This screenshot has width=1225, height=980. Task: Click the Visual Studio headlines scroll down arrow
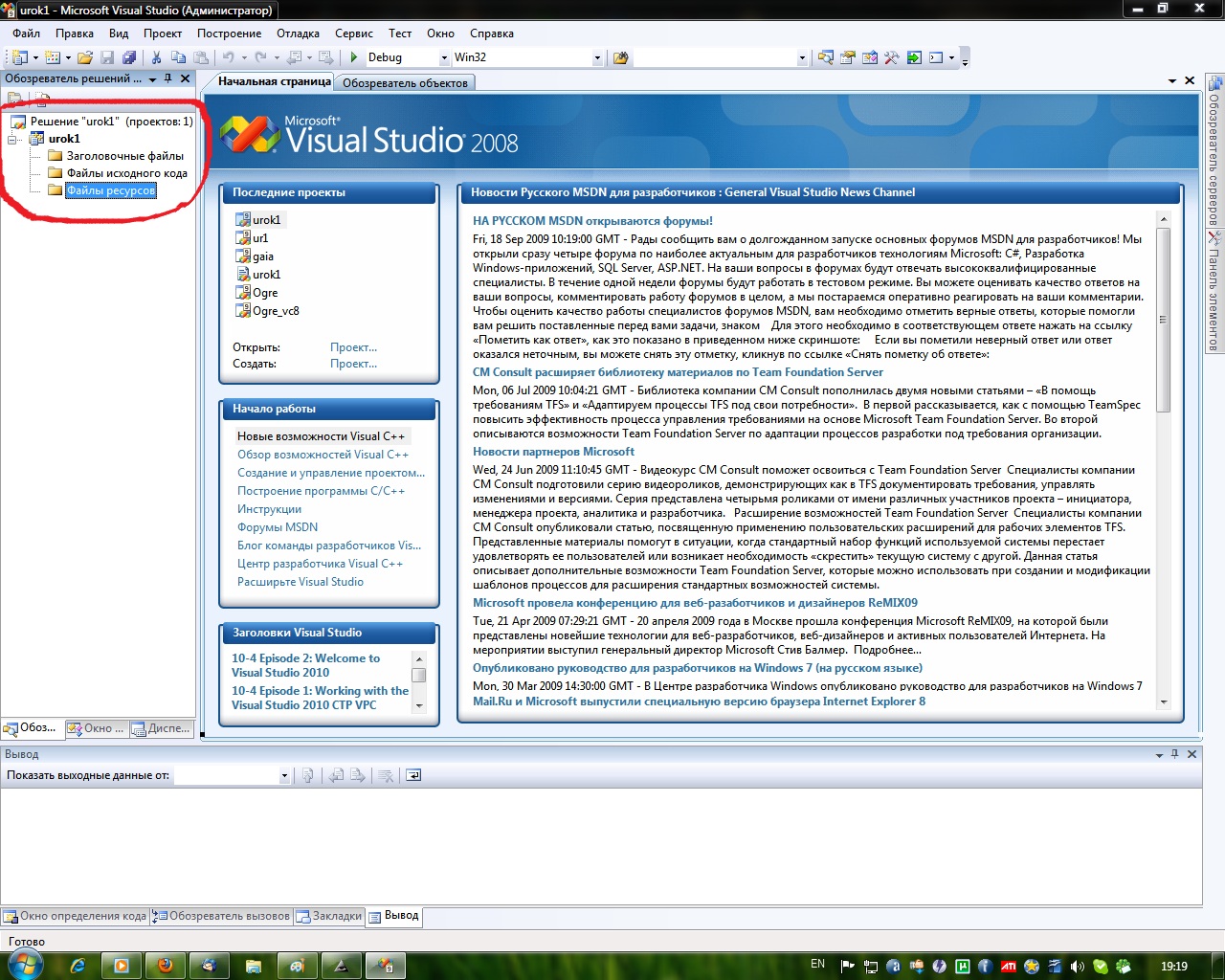pyautogui.click(x=418, y=705)
